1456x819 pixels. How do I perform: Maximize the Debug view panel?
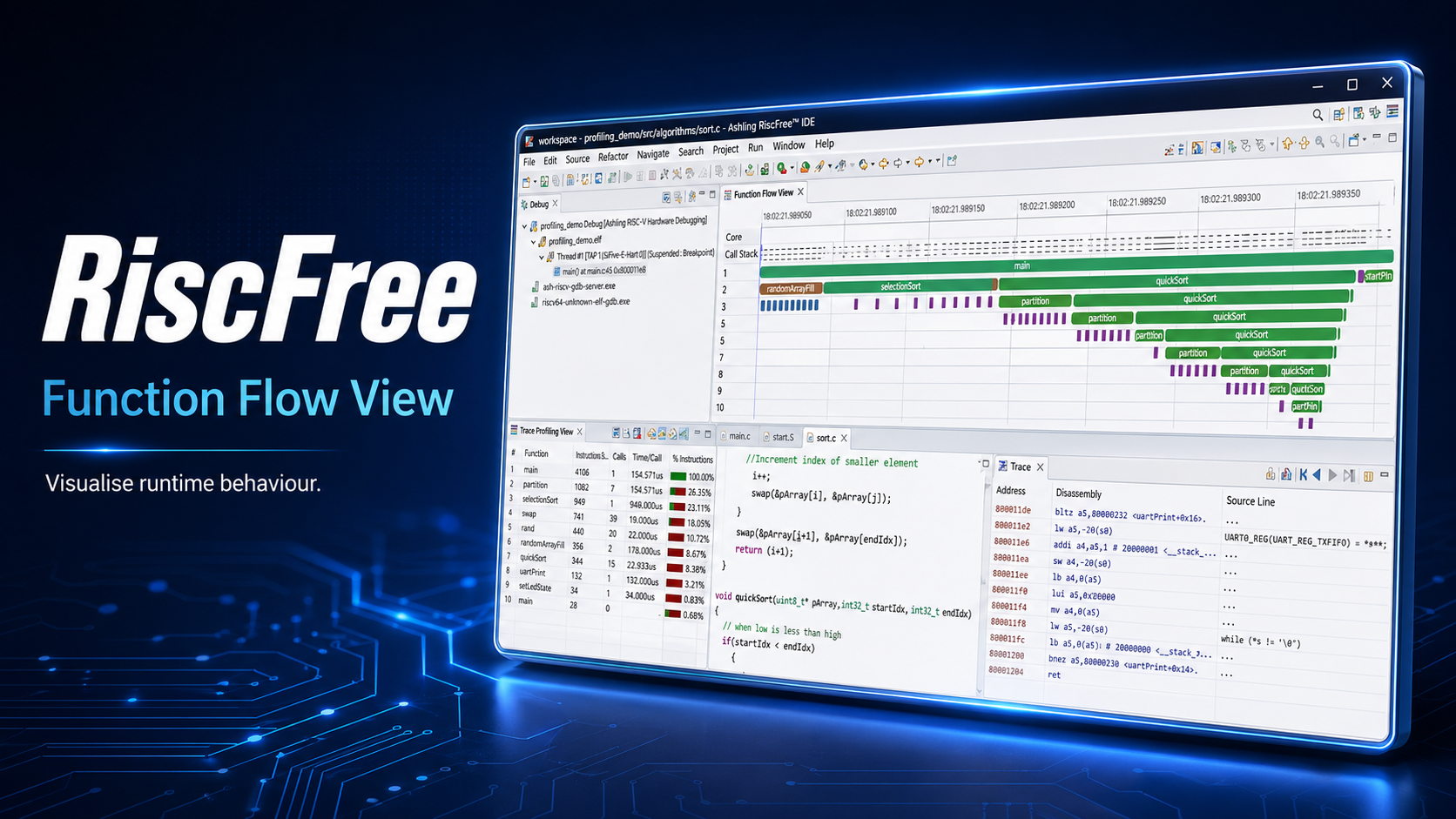[712, 194]
